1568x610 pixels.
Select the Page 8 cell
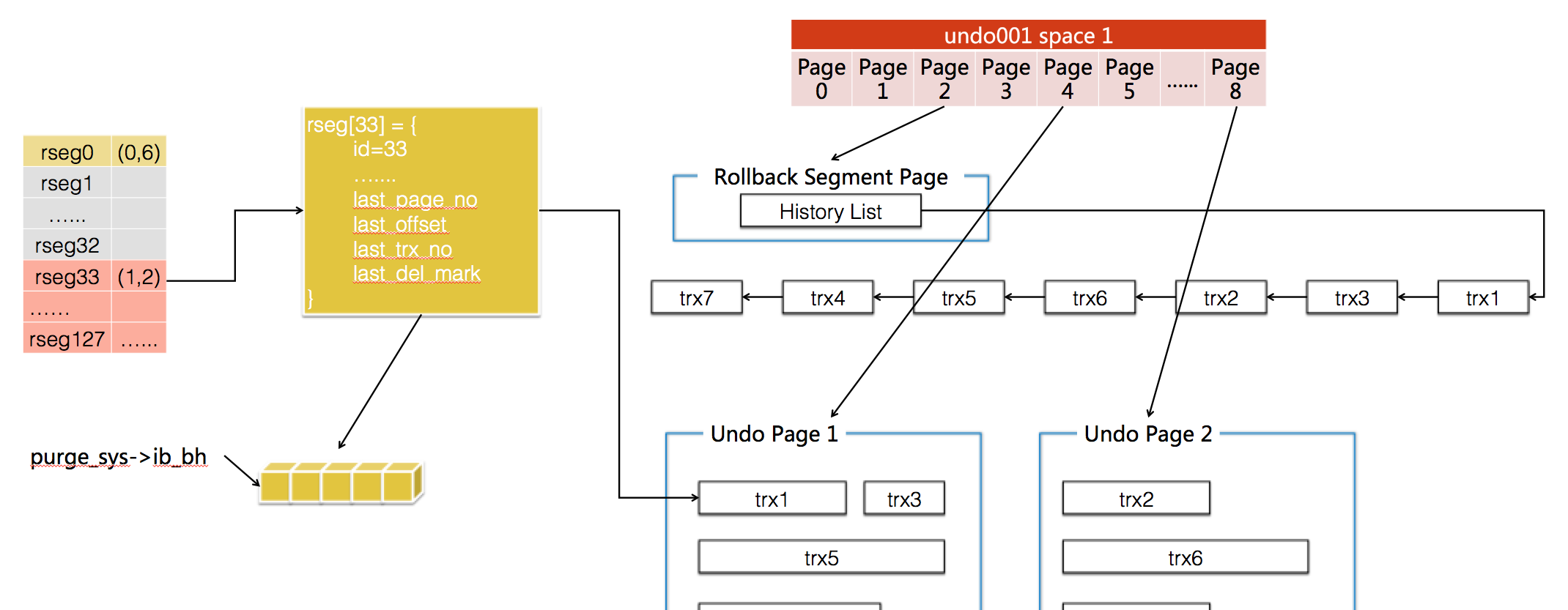[1235, 79]
